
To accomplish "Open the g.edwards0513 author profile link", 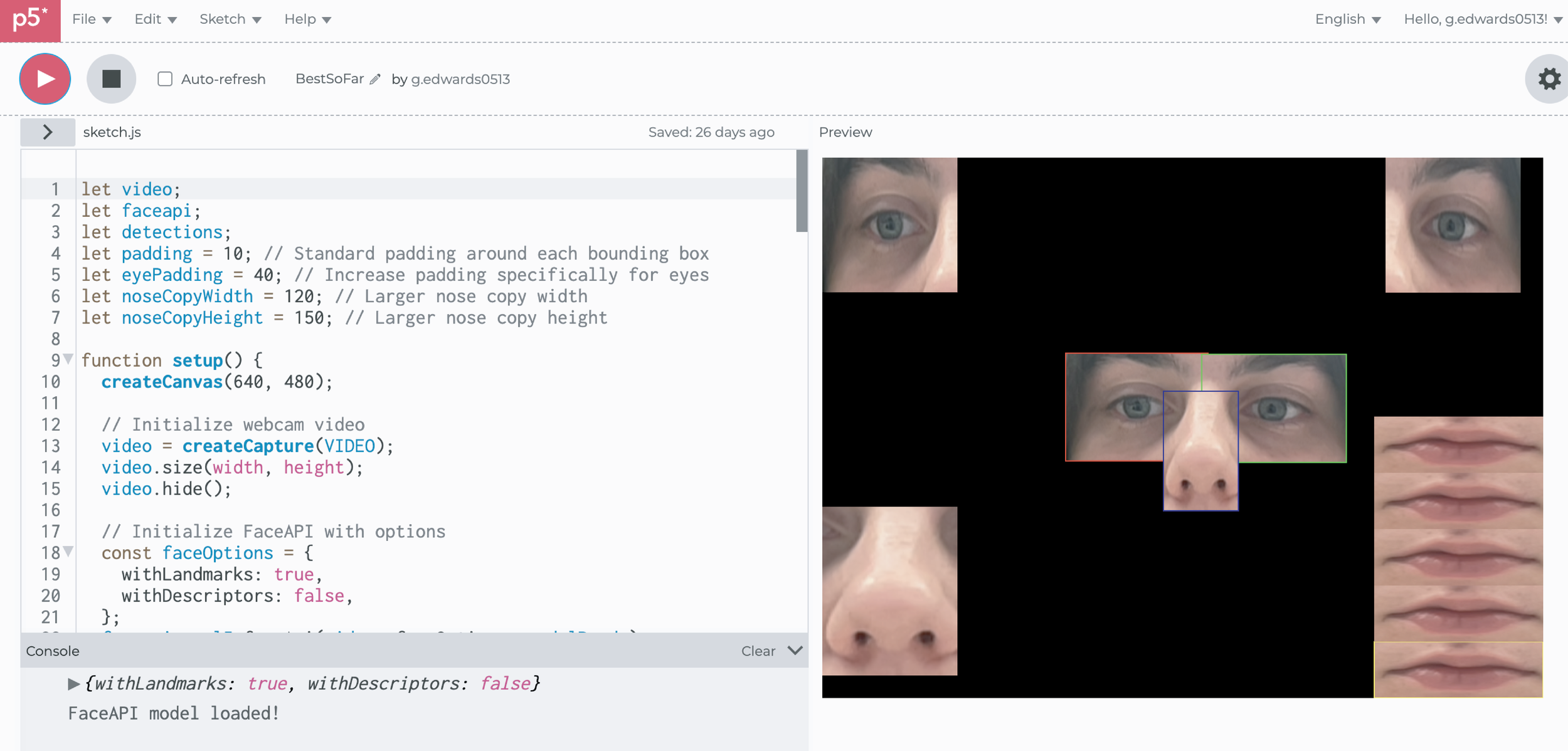I will pos(460,79).
